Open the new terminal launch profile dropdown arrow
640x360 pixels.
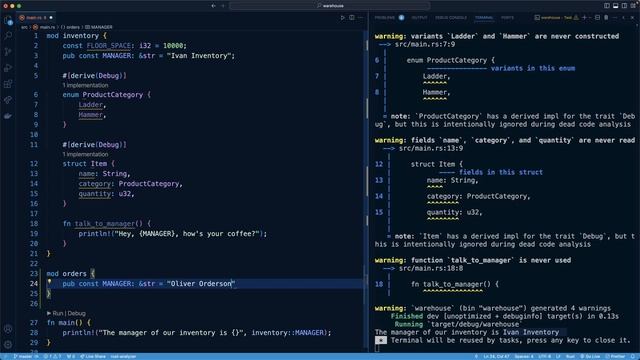(589, 18)
